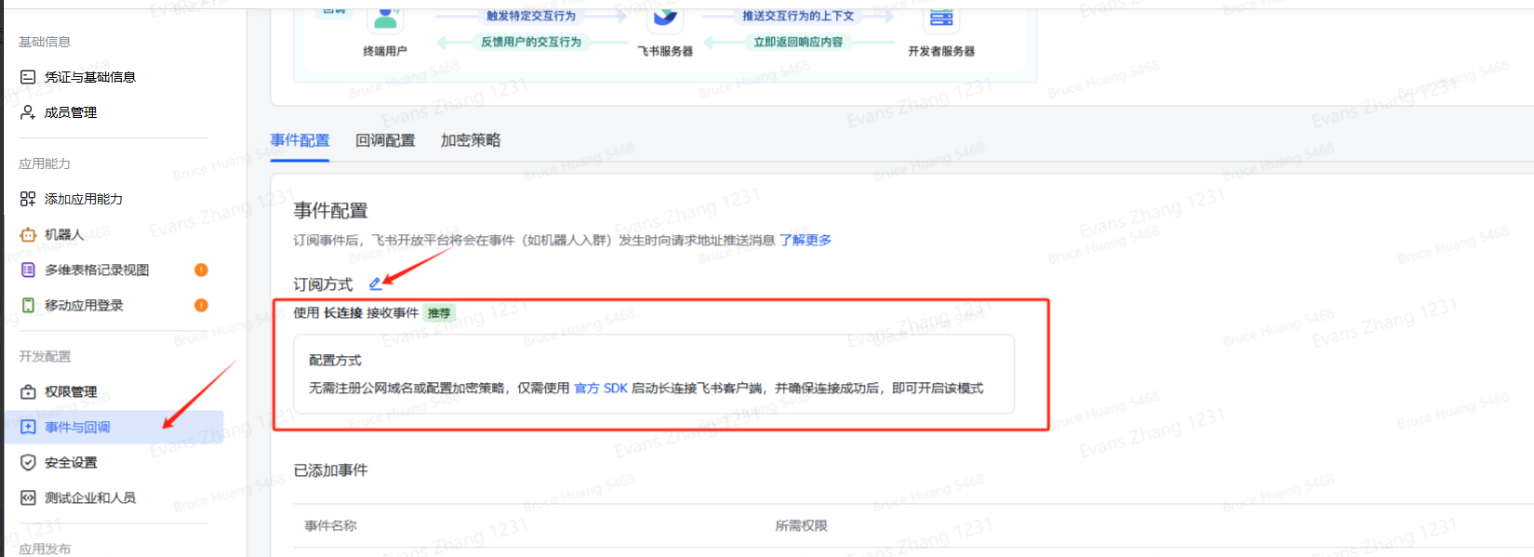Click the 开发配置 sidebar group label

44,357
